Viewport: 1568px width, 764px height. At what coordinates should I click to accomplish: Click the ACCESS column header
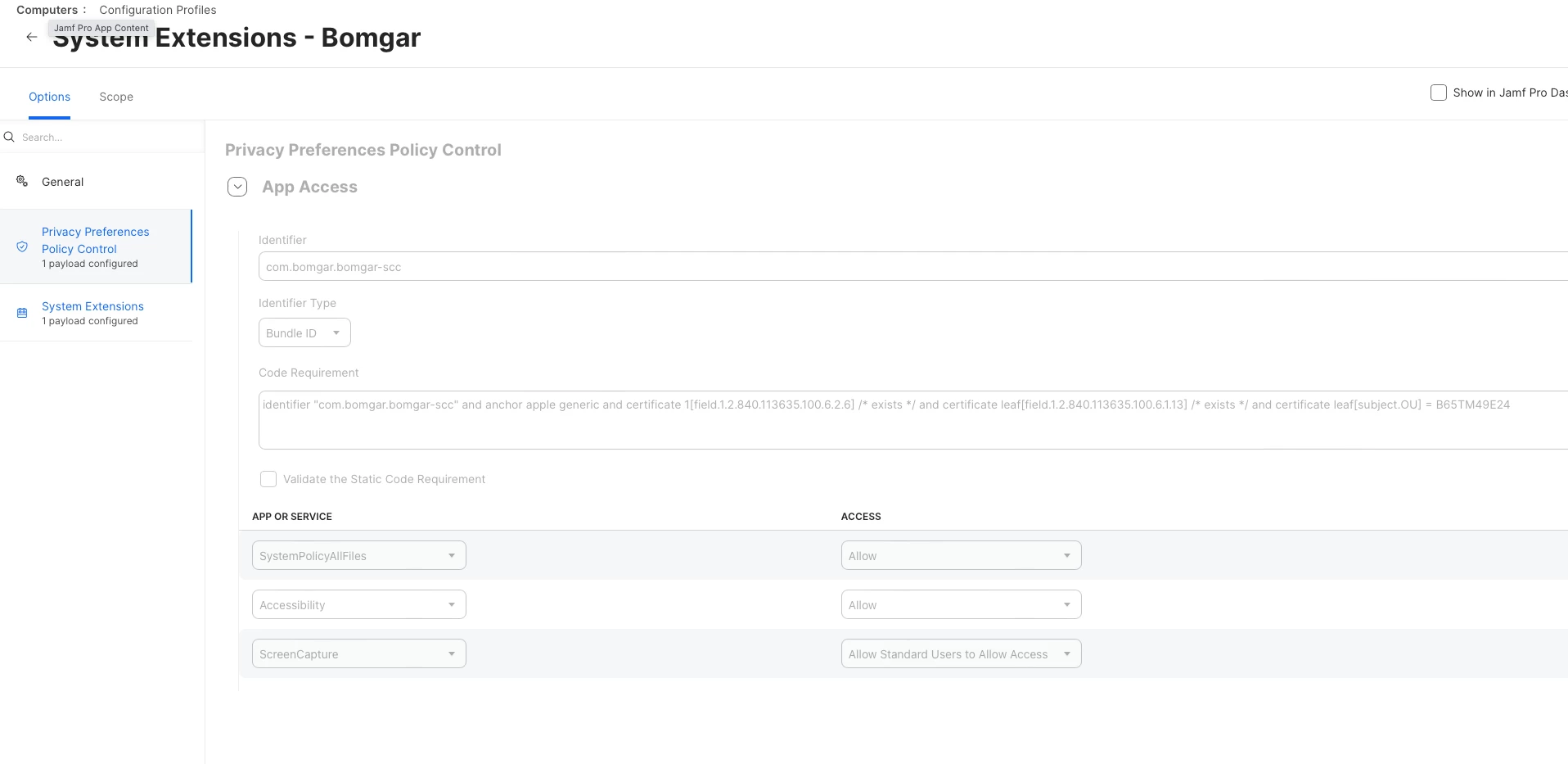861,517
